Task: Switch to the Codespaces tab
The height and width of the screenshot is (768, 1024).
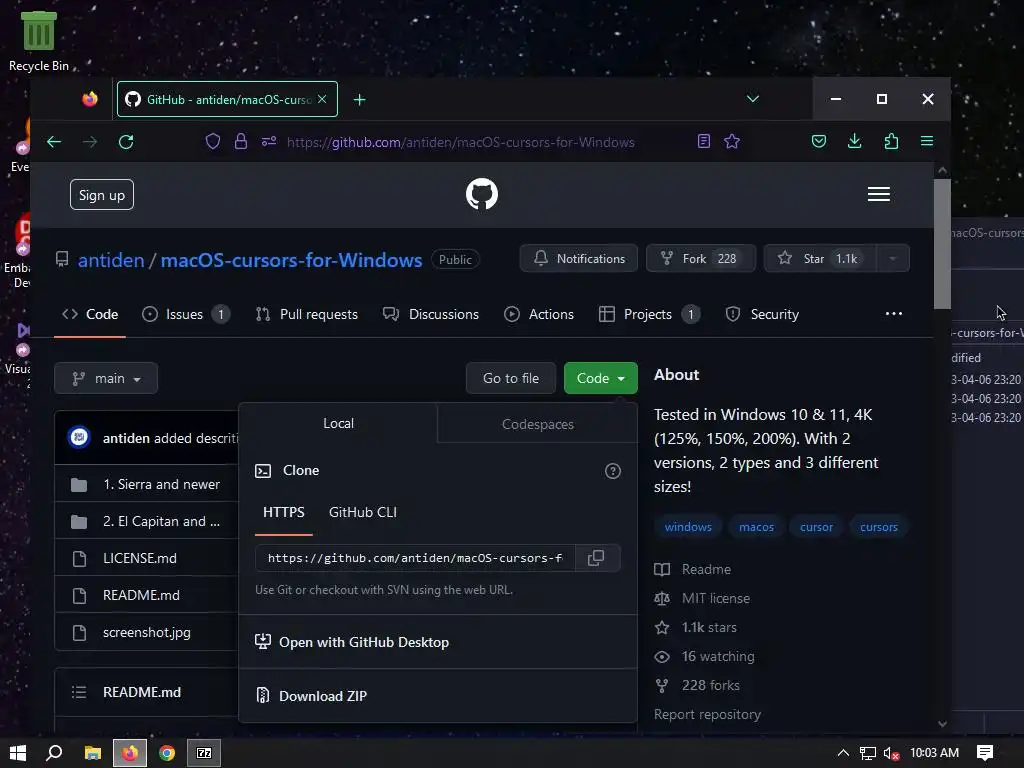Action: click(x=537, y=424)
